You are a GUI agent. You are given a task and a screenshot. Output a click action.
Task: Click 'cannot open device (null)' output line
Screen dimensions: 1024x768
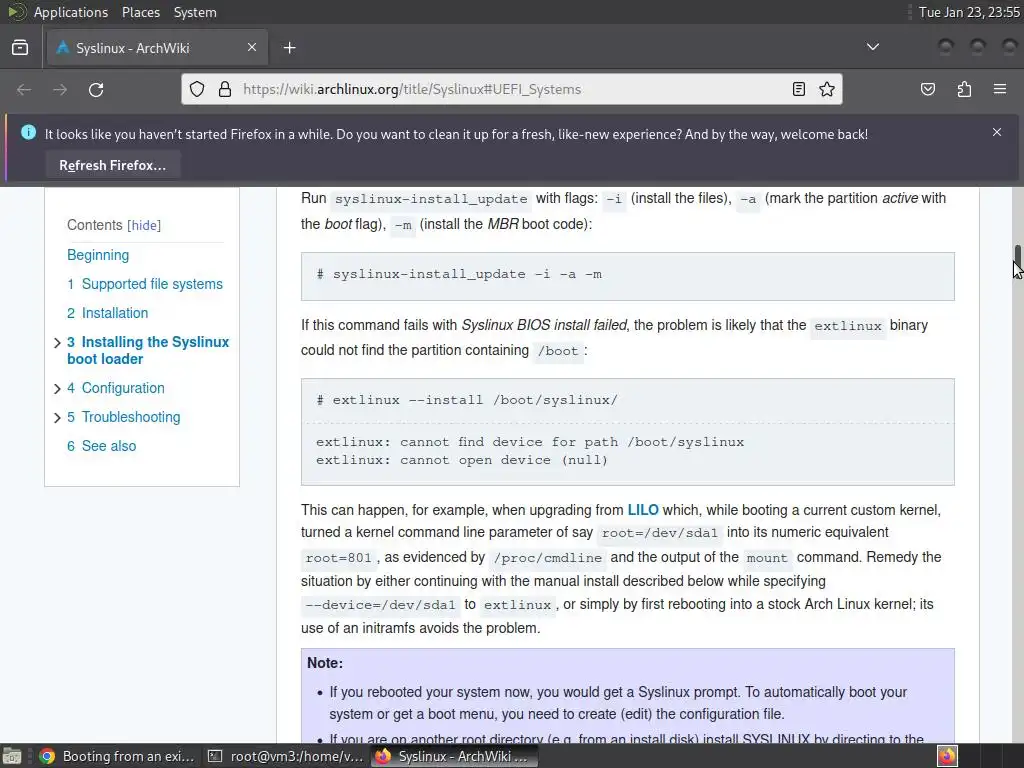pyautogui.click(x=462, y=460)
